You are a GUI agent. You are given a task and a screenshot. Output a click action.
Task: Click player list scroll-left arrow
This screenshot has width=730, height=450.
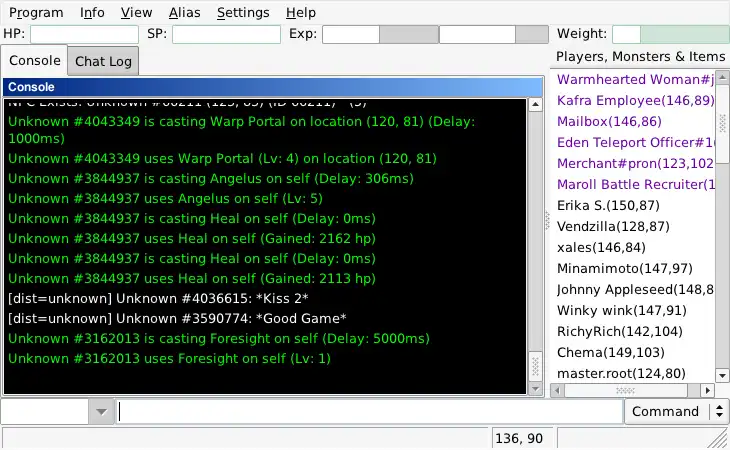pyautogui.click(x=557, y=390)
